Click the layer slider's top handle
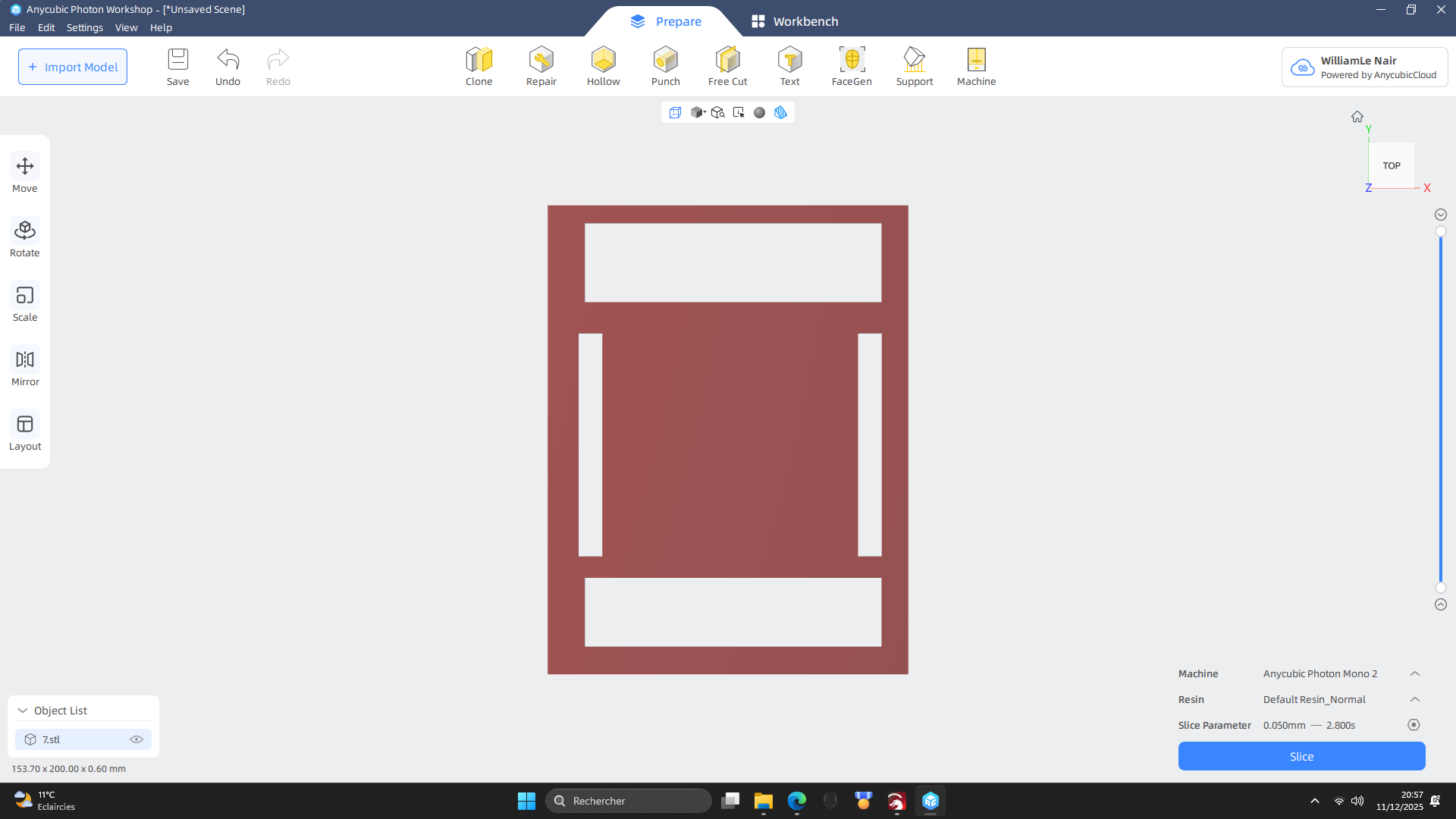1456x819 pixels. click(1441, 232)
